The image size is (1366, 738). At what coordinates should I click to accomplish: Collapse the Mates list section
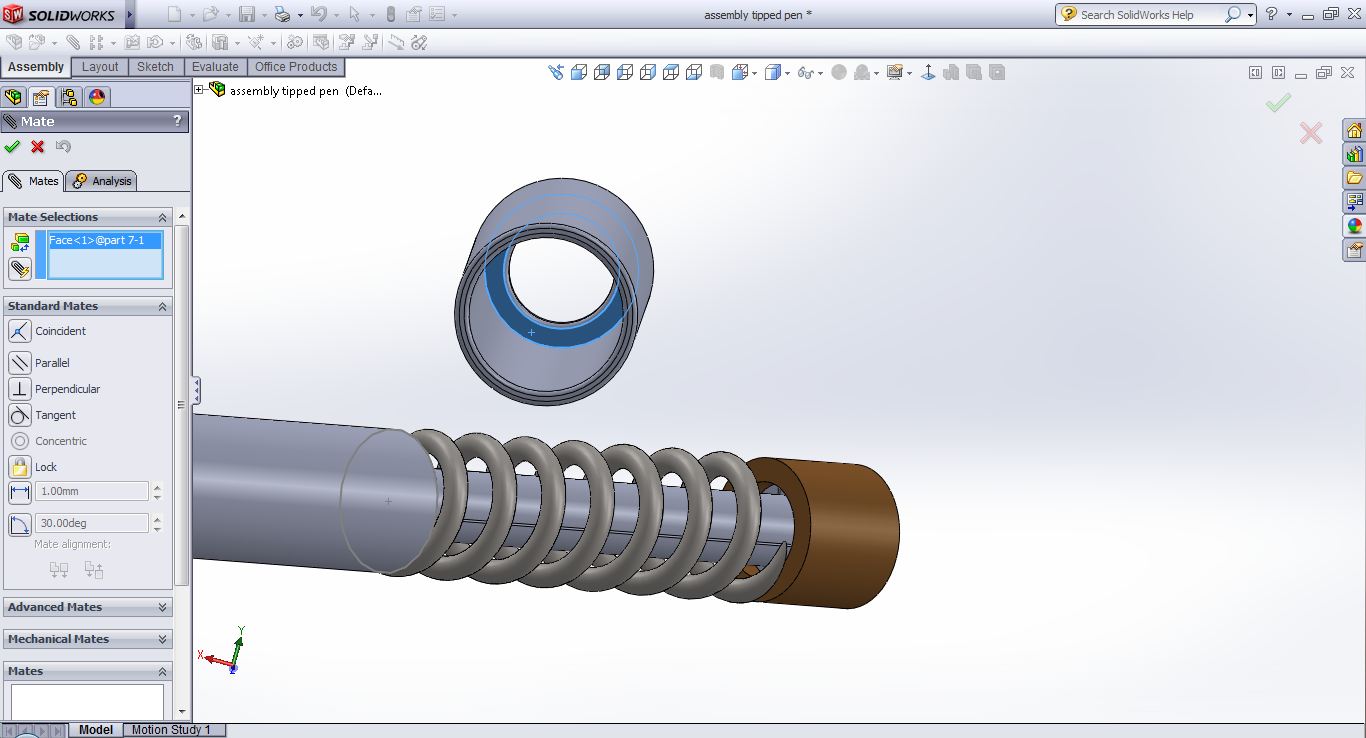click(162, 671)
